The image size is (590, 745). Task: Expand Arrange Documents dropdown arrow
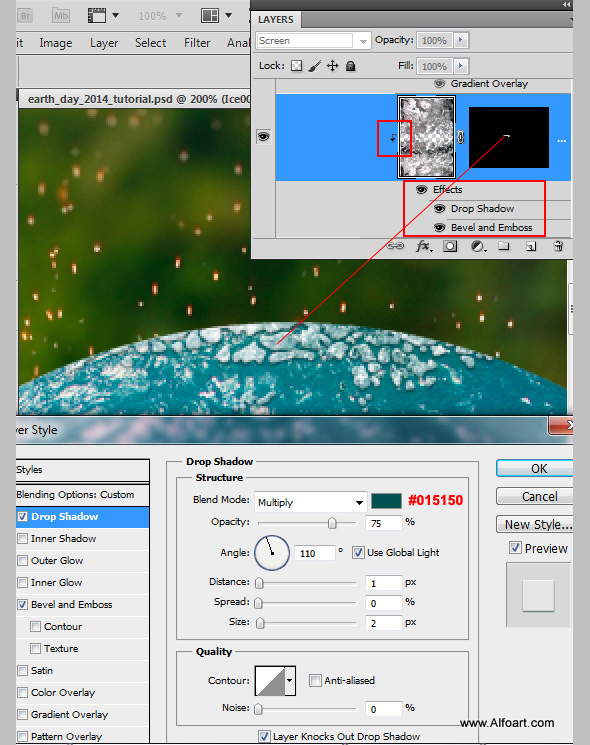[x=228, y=16]
